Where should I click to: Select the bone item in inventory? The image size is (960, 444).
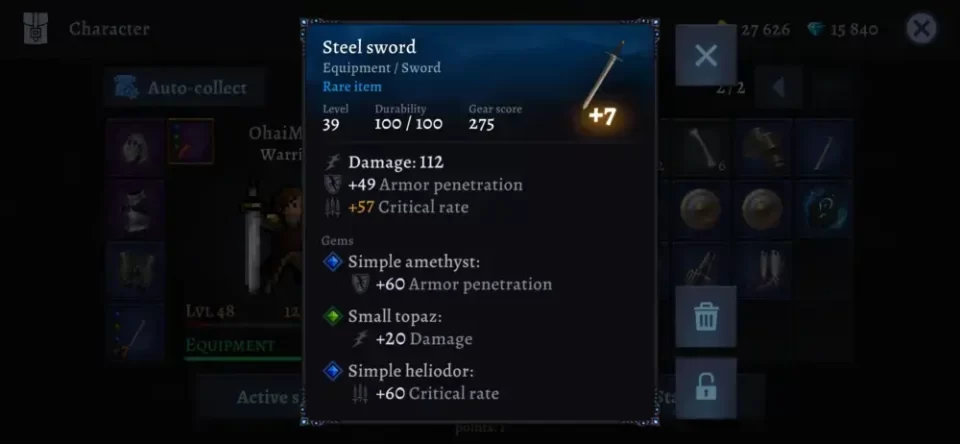[701, 148]
